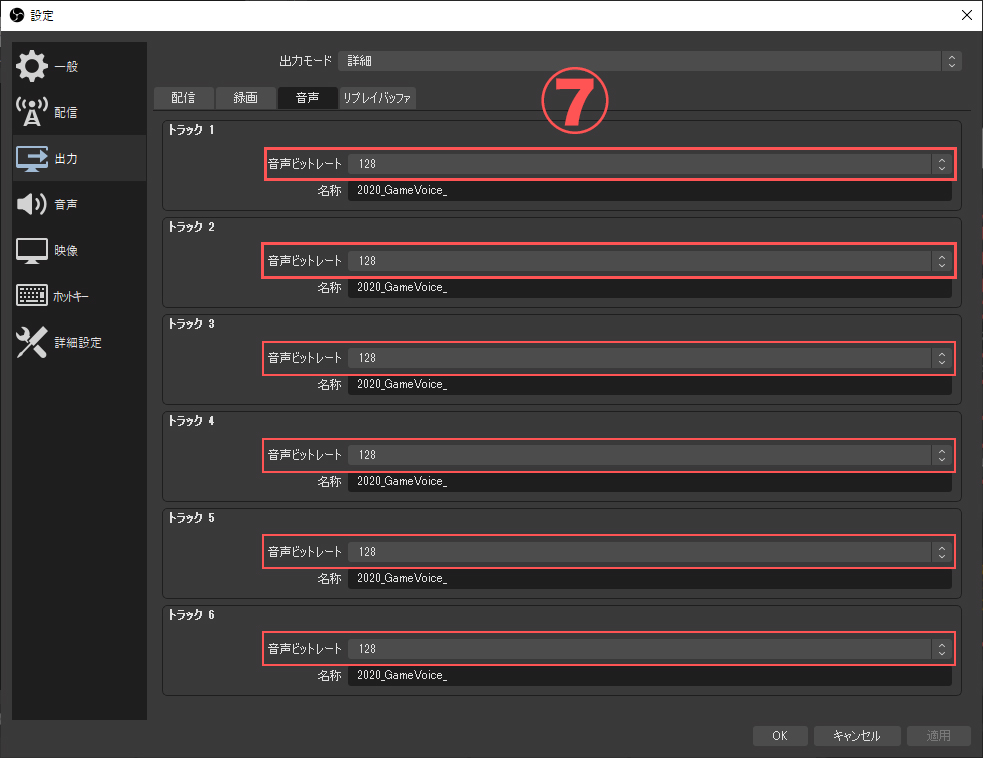Click the トラック 4 group heading
Screen dimensions: 983x758
191,421
